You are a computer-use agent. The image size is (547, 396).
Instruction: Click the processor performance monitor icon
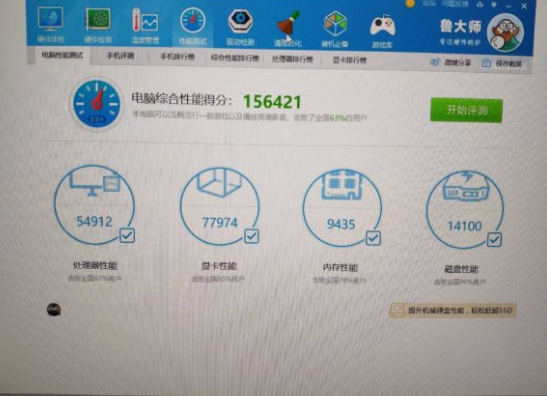(94, 184)
